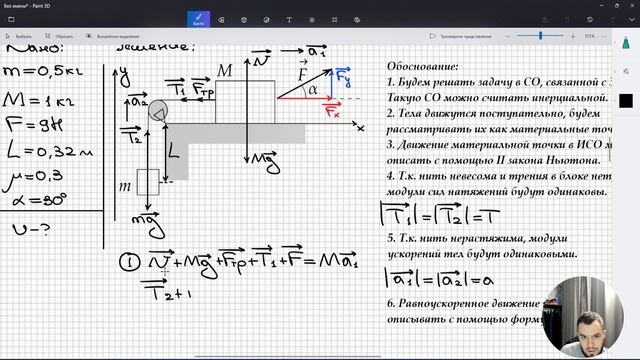Click the black color swatch
This screenshot has height=360, width=640.
tap(626, 100)
